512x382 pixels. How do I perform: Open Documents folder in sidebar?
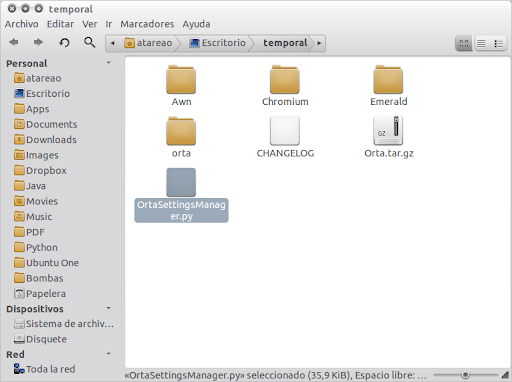tap(46, 124)
